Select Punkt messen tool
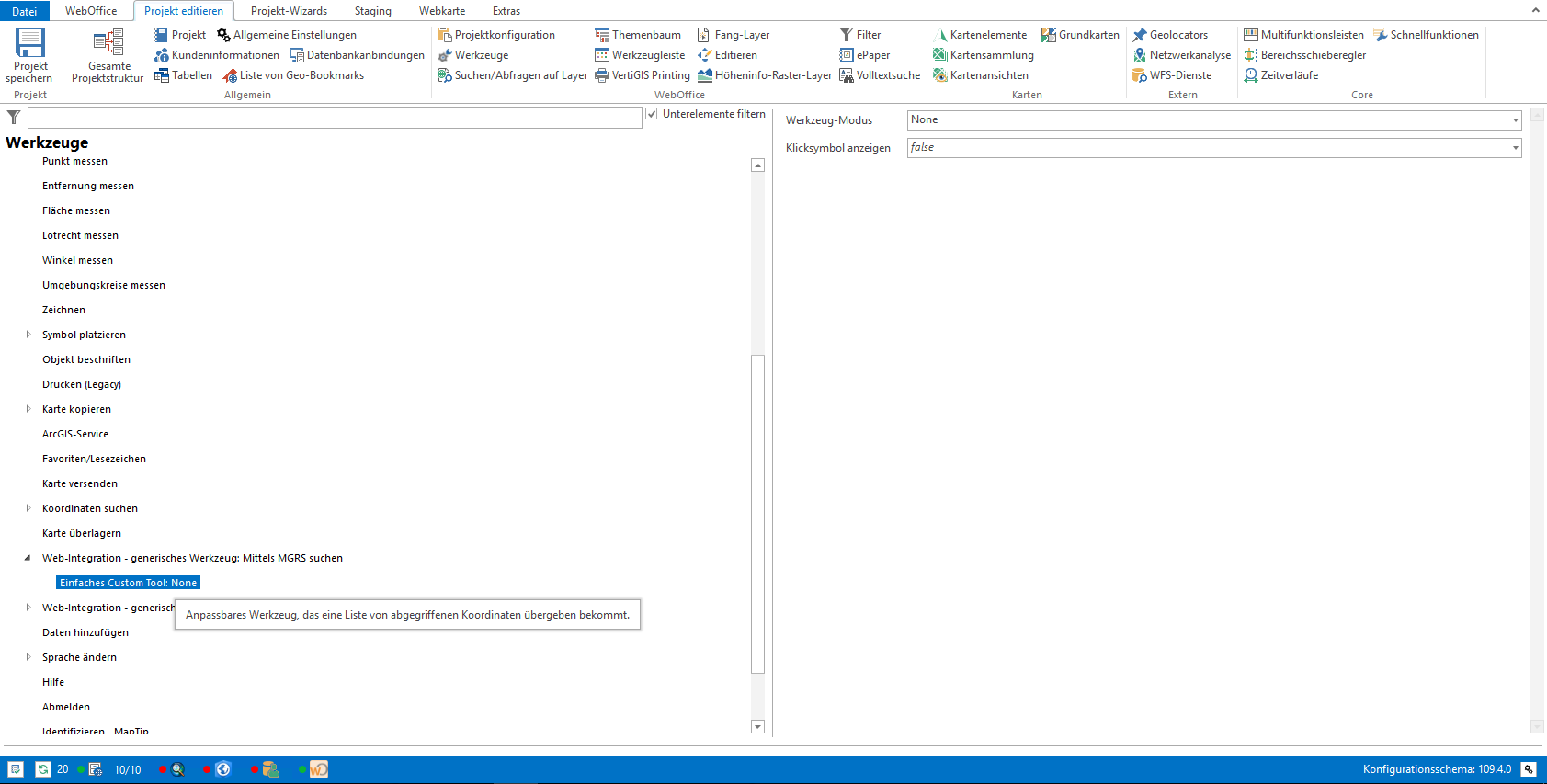The image size is (1547, 784). [74, 161]
